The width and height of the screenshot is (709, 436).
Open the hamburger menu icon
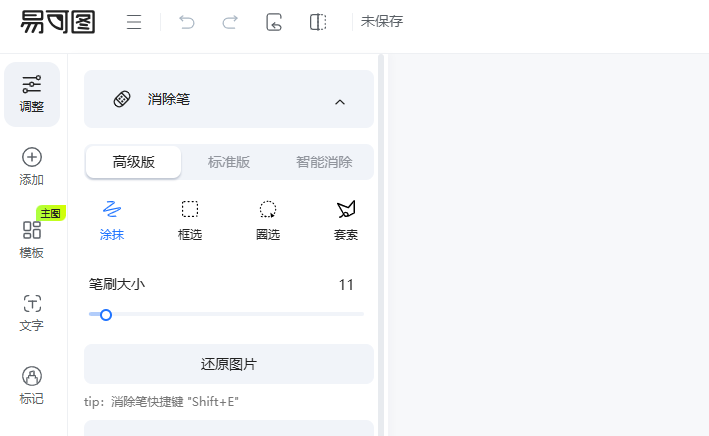tap(134, 22)
